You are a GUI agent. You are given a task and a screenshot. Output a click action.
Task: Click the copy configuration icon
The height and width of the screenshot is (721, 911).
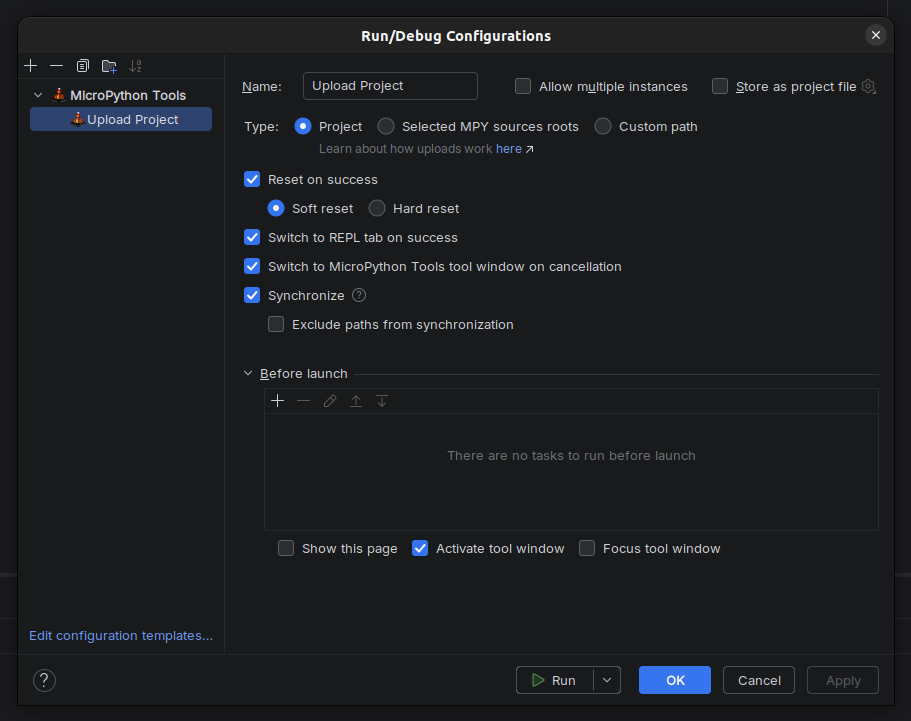click(83, 66)
